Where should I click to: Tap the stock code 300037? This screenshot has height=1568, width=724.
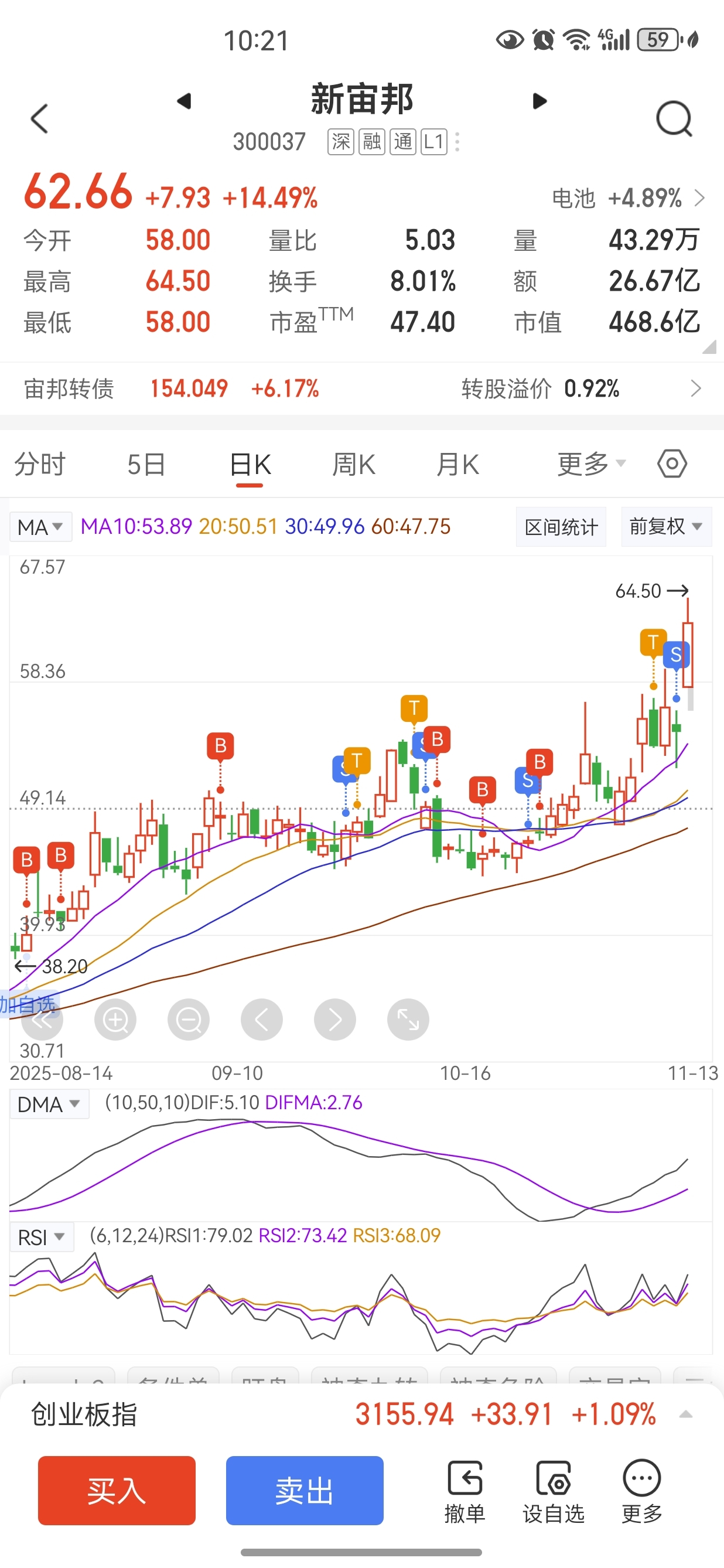(x=269, y=142)
